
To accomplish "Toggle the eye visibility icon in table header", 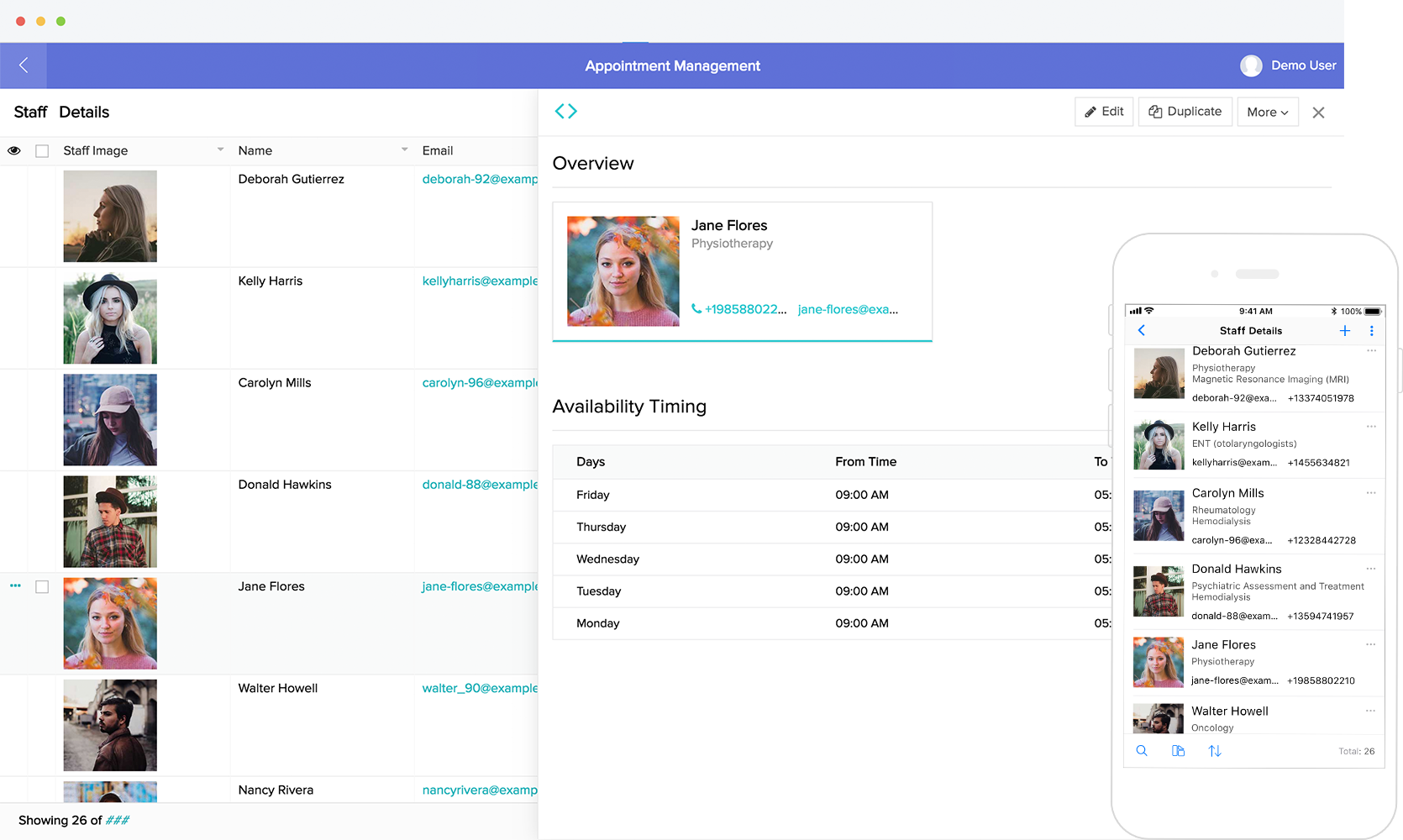I will click(x=14, y=151).
